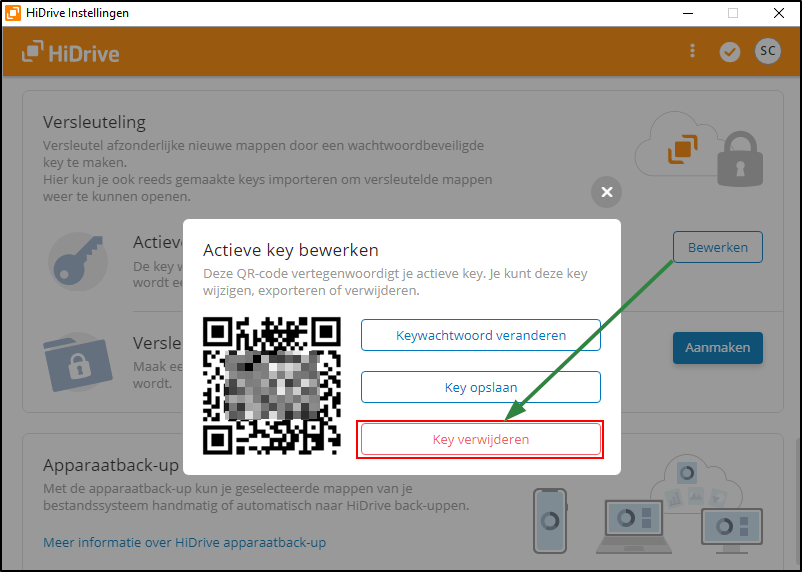Open the three-dot more options menu
Viewport: 802px width, 572px height.
pos(693,51)
